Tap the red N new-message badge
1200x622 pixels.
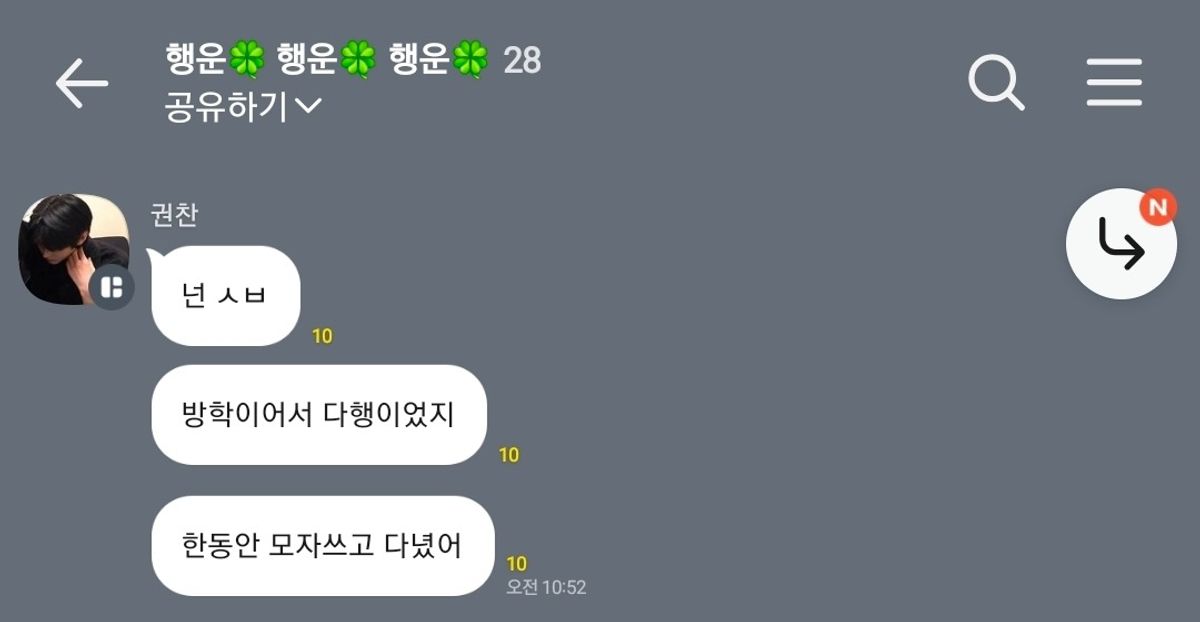(x=1158, y=208)
